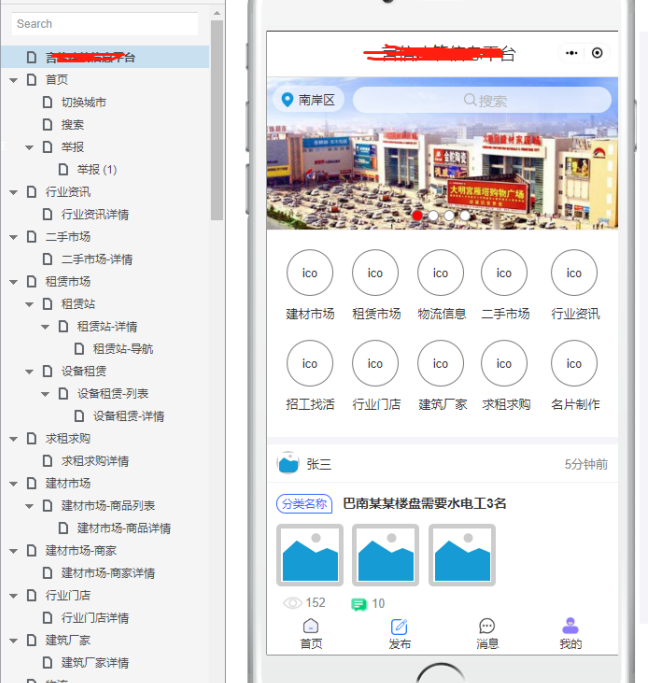Click the shopping plaza banner image

(x=442, y=153)
